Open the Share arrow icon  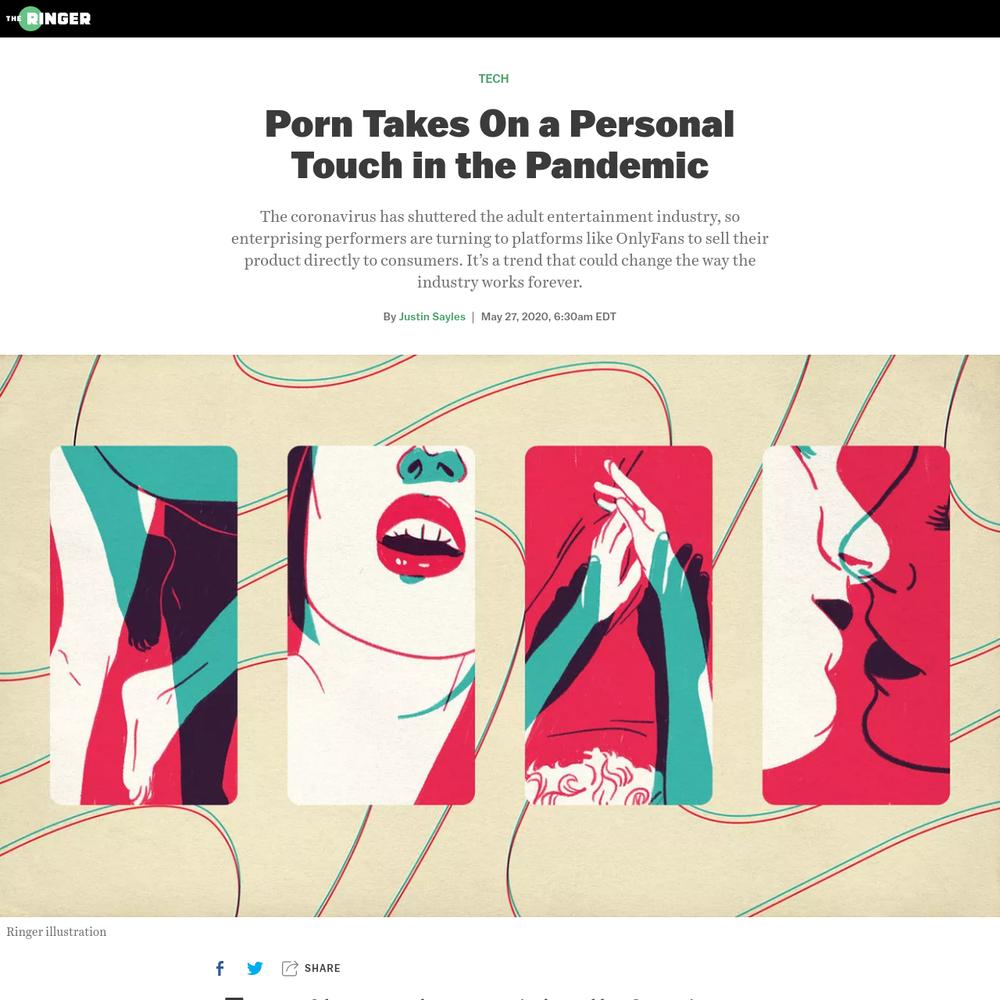click(x=290, y=968)
